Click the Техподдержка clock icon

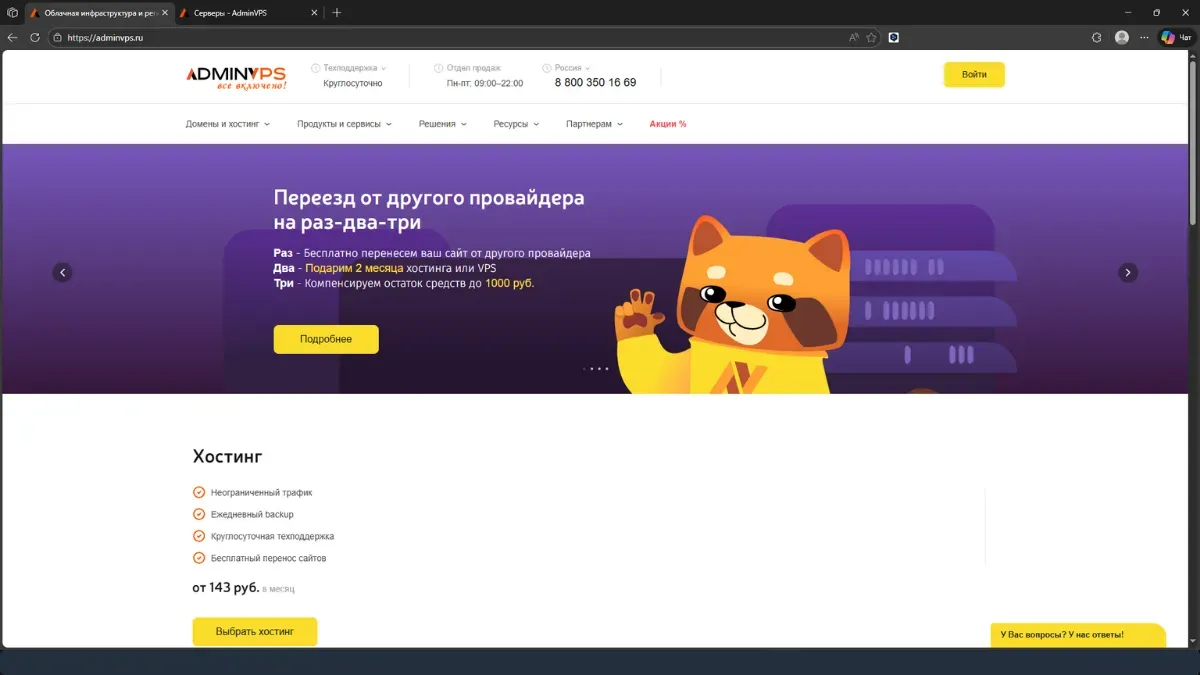click(x=315, y=68)
